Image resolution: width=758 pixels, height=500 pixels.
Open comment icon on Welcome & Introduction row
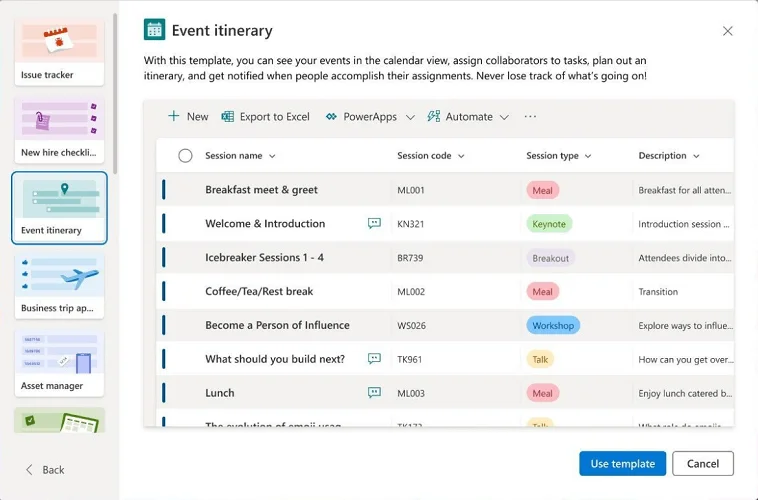[374, 223]
